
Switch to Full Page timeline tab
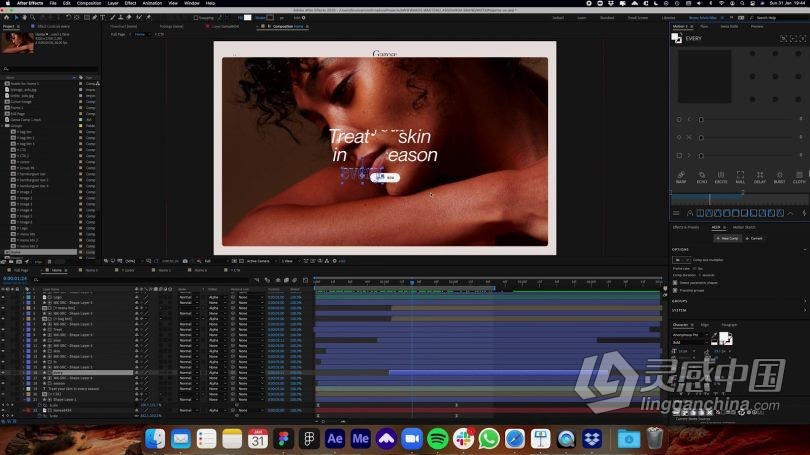[x=21, y=270]
